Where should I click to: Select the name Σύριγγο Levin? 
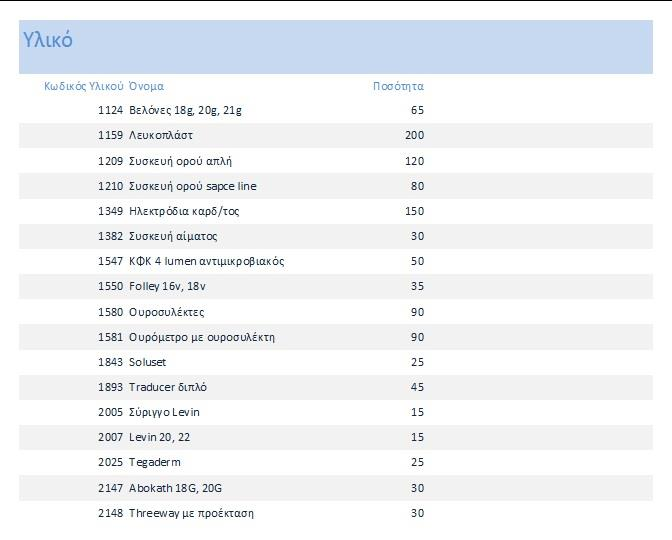click(164, 412)
